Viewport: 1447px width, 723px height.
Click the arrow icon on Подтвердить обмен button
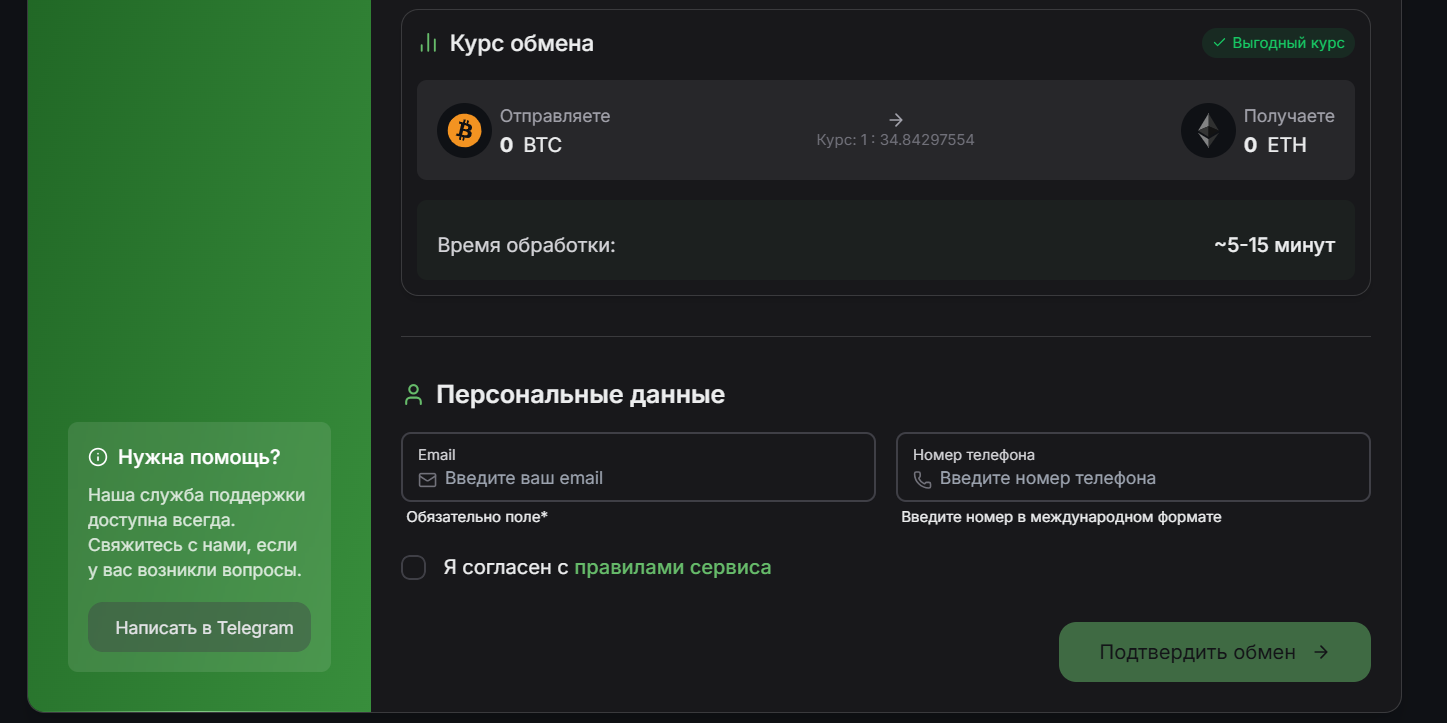(1321, 652)
